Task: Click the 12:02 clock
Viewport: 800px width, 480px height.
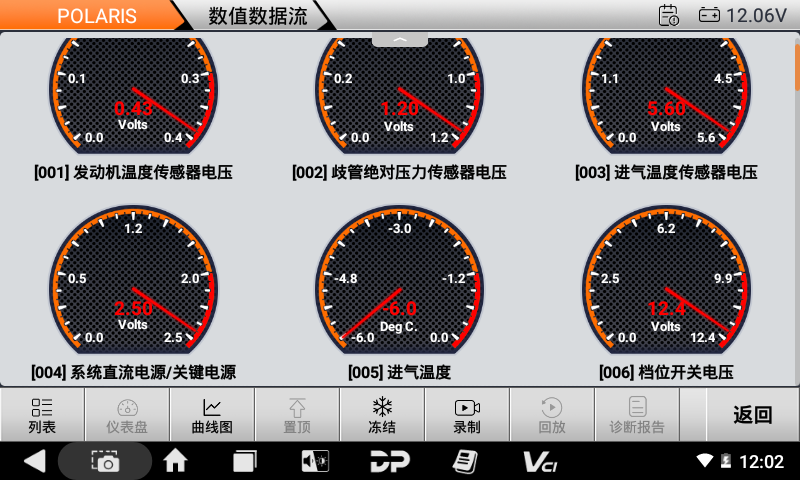Action: [761, 462]
